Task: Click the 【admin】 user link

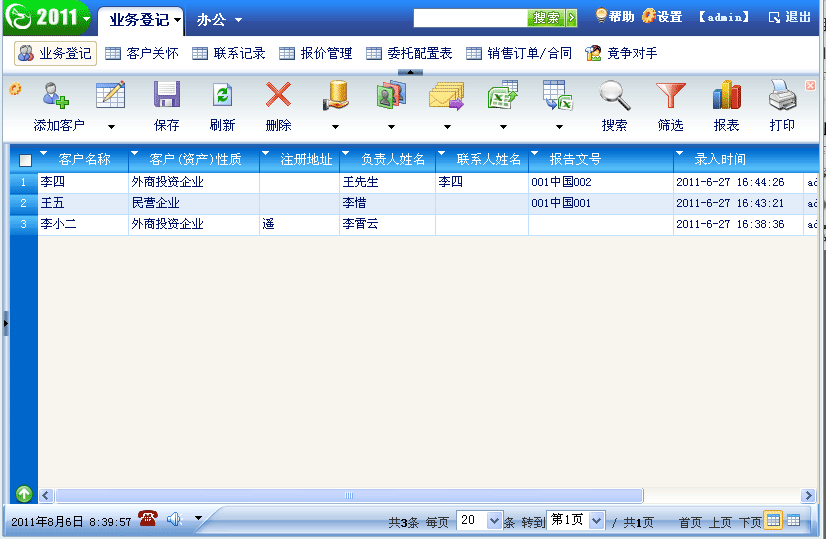Action: click(724, 17)
